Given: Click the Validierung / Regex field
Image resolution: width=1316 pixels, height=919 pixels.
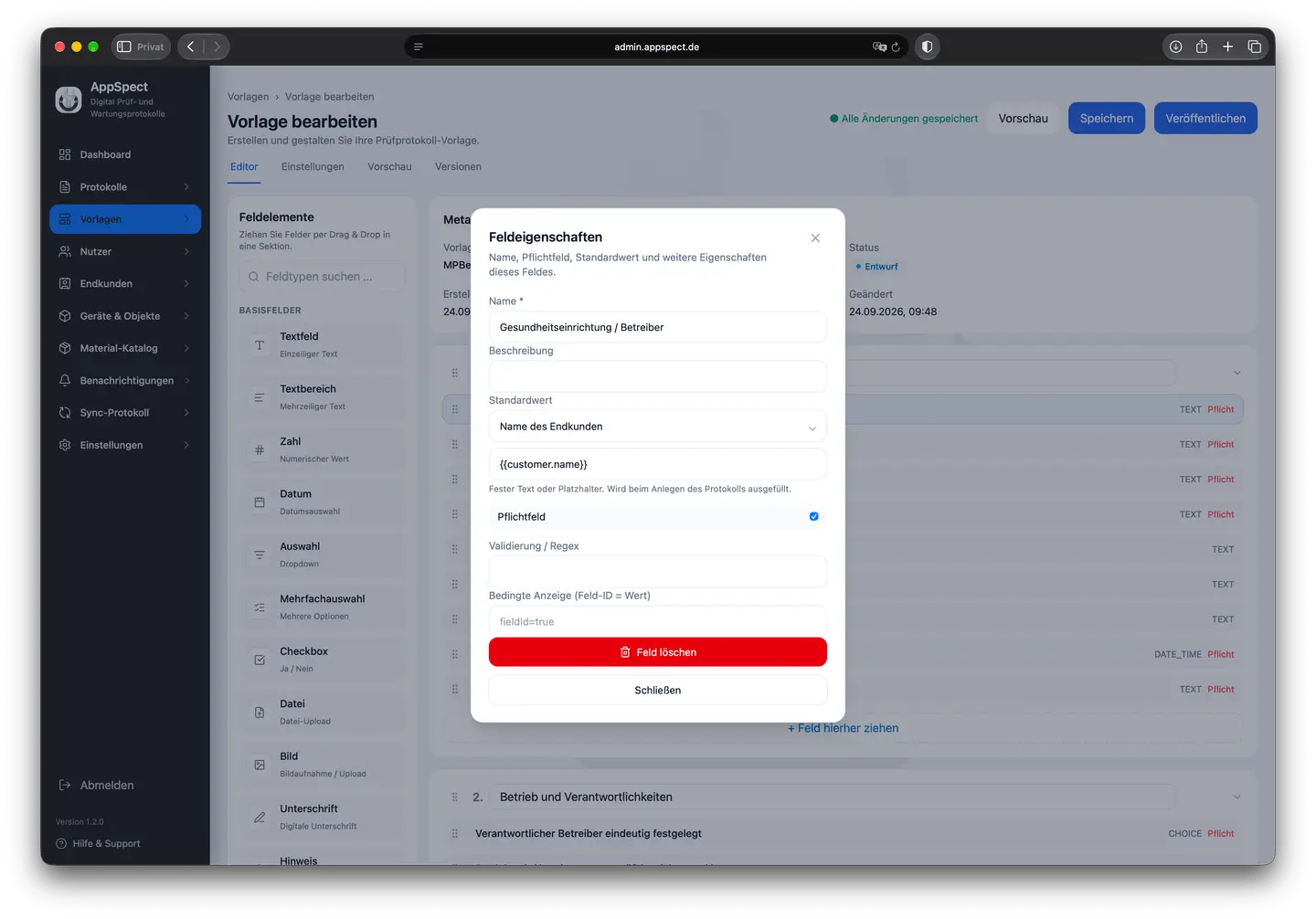Looking at the screenshot, I should point(658,572).
